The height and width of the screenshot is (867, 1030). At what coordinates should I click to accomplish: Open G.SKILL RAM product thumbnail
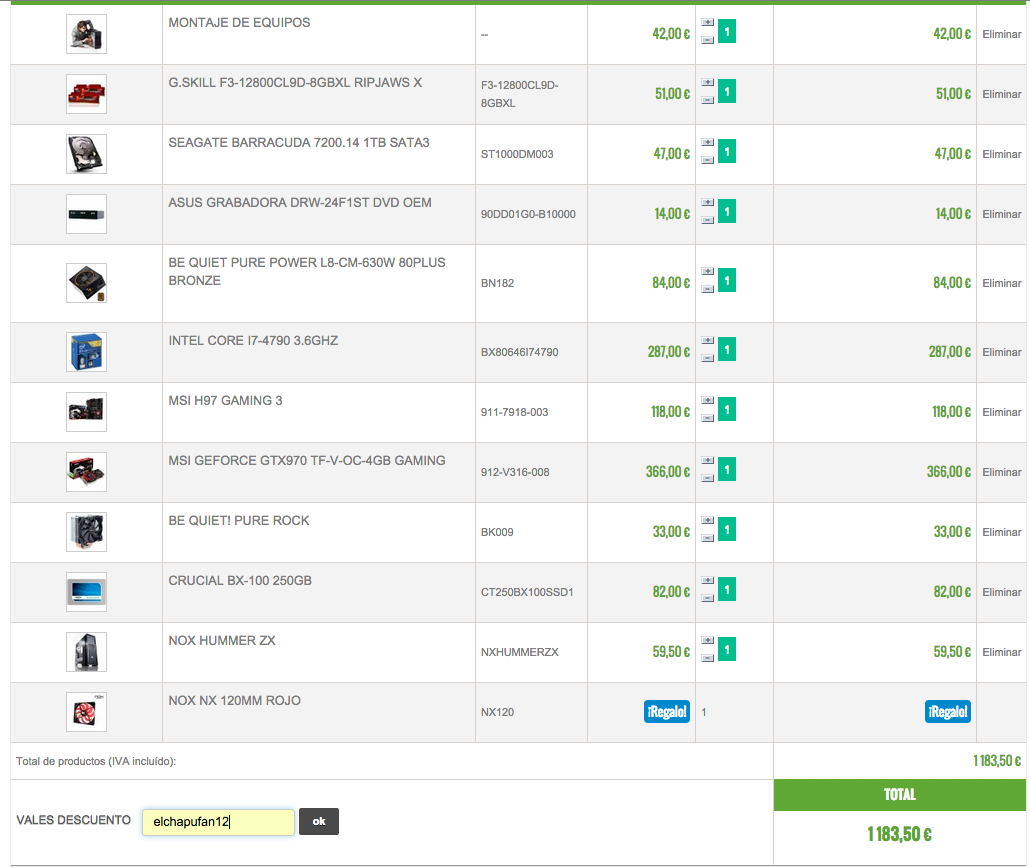click(x=86, y=94)
